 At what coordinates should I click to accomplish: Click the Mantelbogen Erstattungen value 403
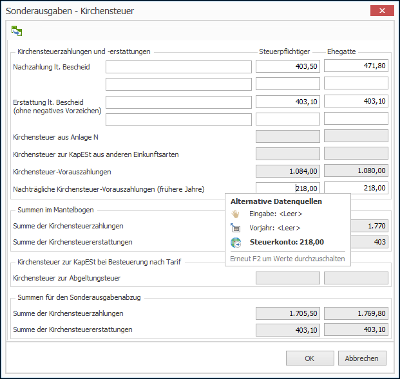[369, 242]
